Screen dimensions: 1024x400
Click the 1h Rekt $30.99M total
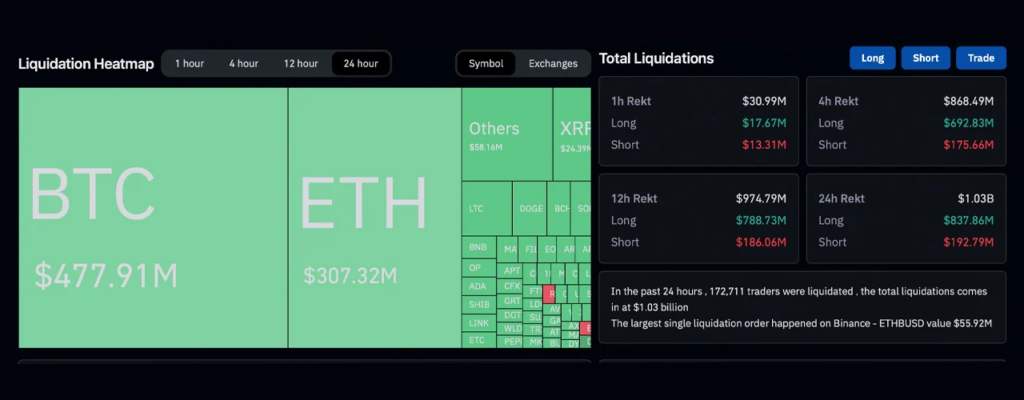[764, 101]
